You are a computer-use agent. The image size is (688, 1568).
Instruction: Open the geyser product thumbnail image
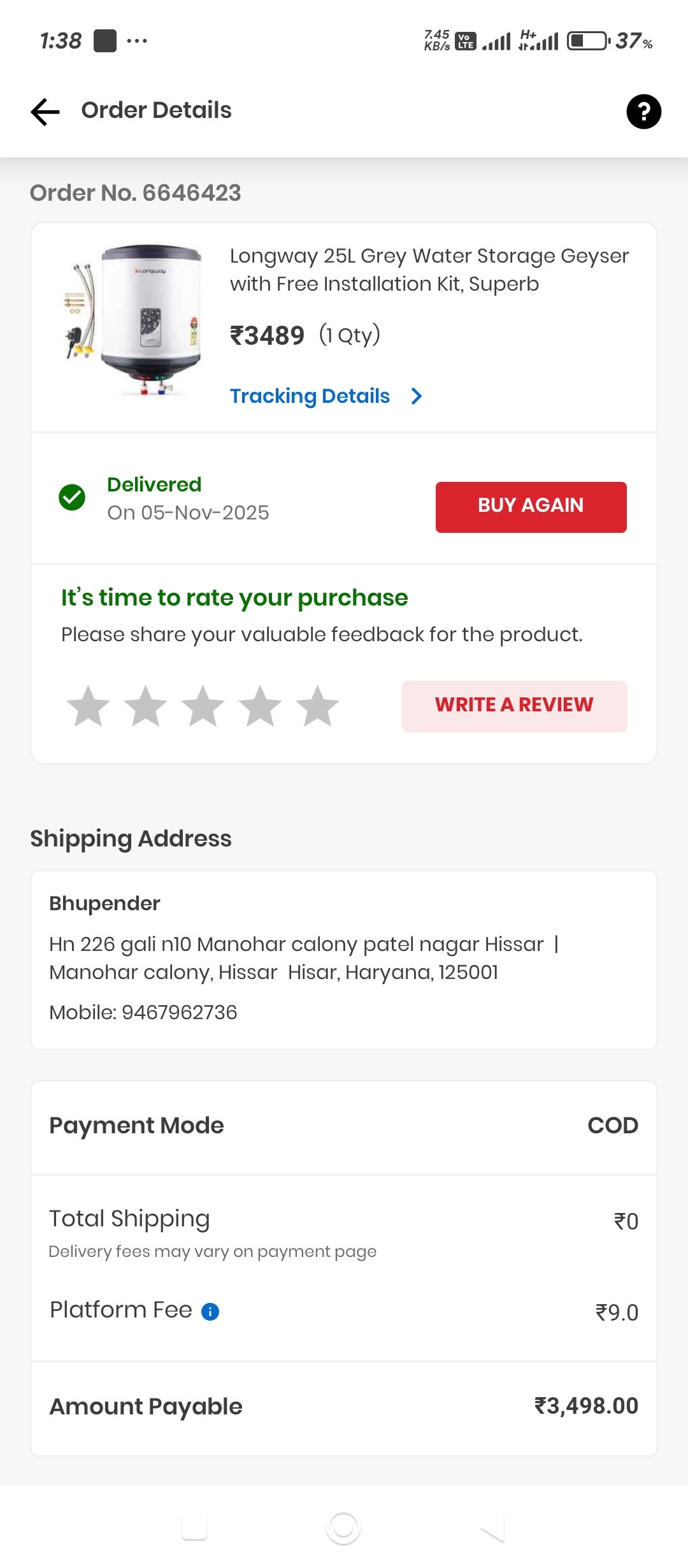[x=133, y=320]
